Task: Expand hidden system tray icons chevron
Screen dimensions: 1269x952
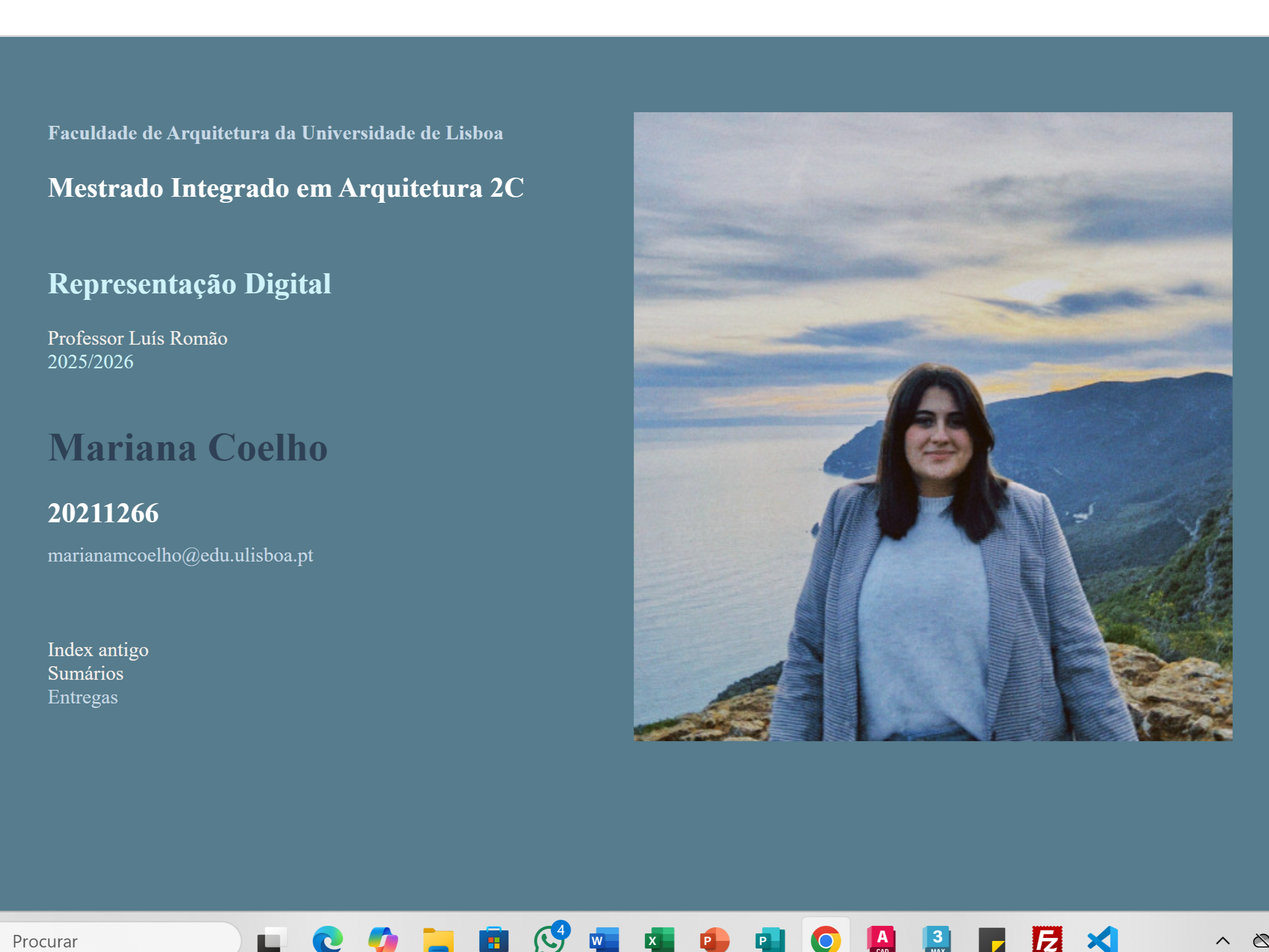Action: coord(1223,940)
